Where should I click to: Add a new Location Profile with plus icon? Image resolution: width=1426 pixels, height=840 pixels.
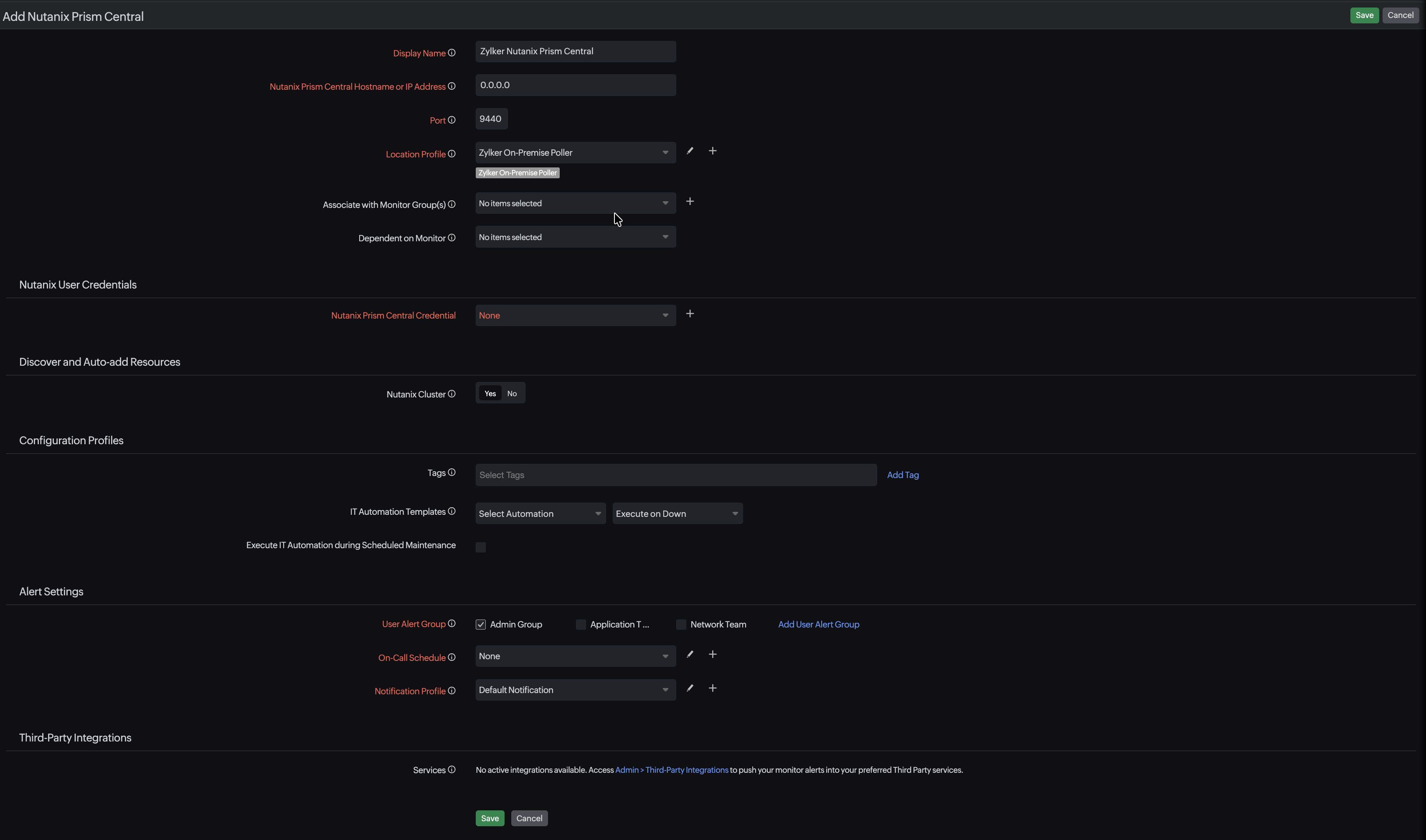click(713, 151)
